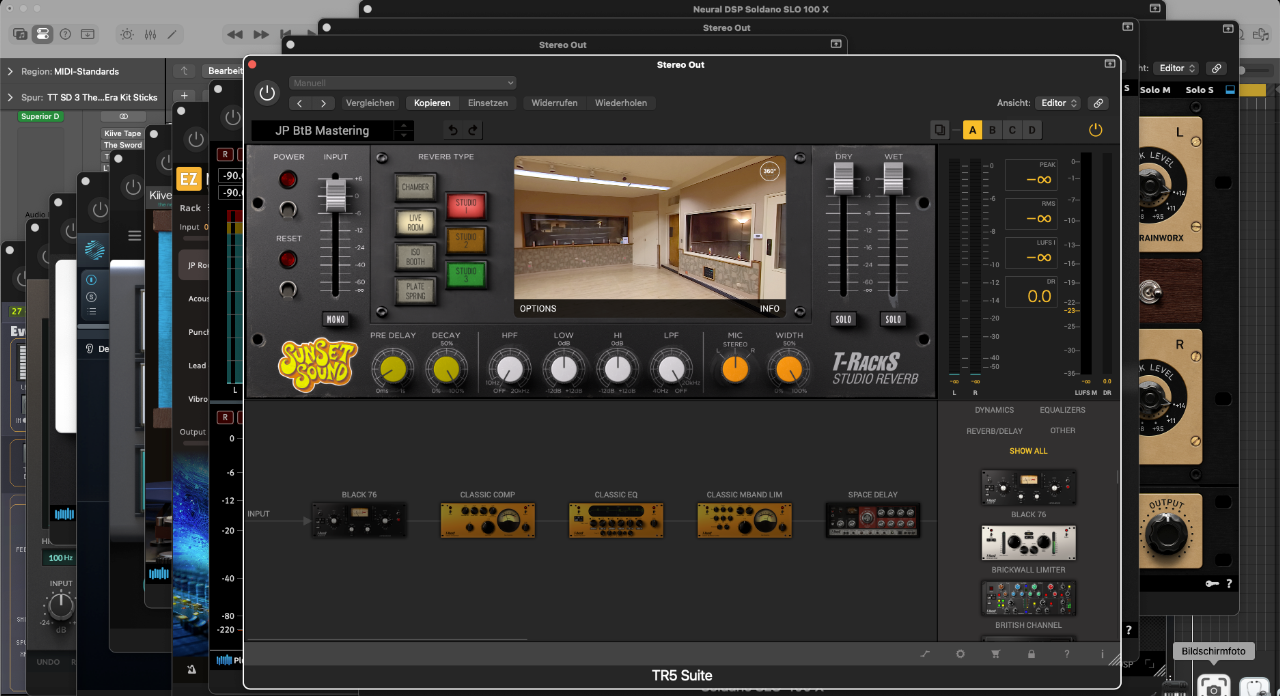
Task: Toggle SOLO under the WET fader
Action: (x=893, y=320)
